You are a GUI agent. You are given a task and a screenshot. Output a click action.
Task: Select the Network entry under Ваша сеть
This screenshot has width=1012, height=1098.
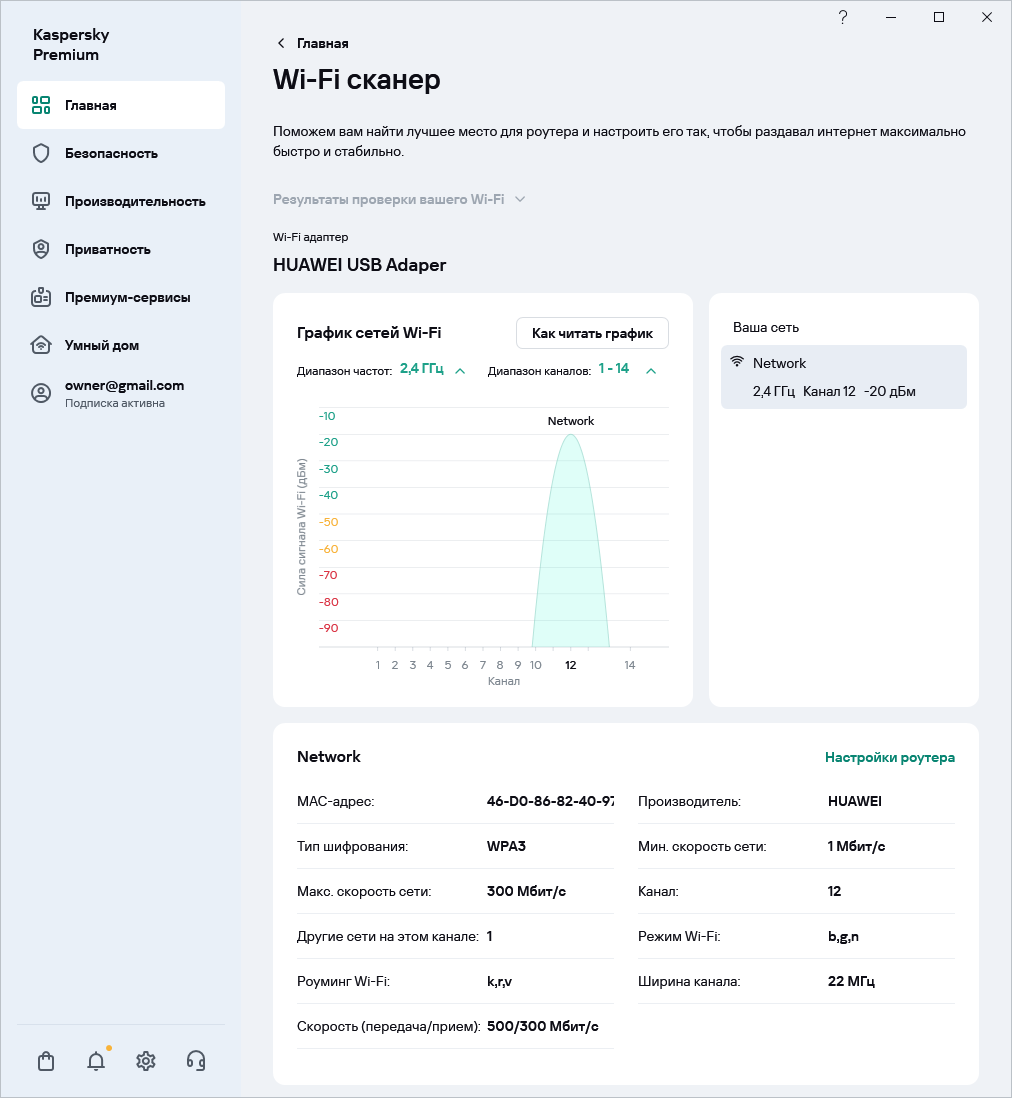(x=843, y=377)
